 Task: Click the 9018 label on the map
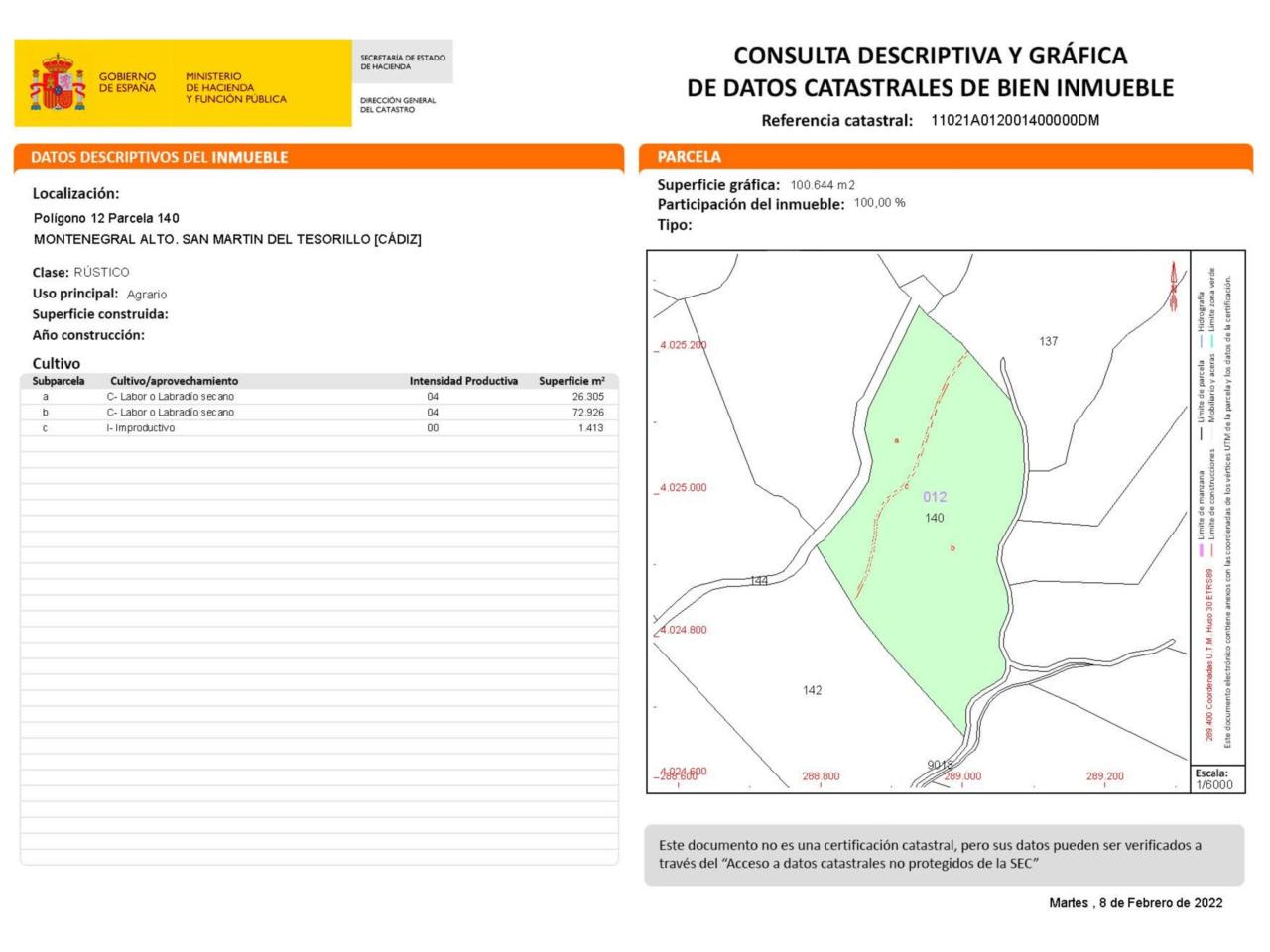(x=940, y=765)
